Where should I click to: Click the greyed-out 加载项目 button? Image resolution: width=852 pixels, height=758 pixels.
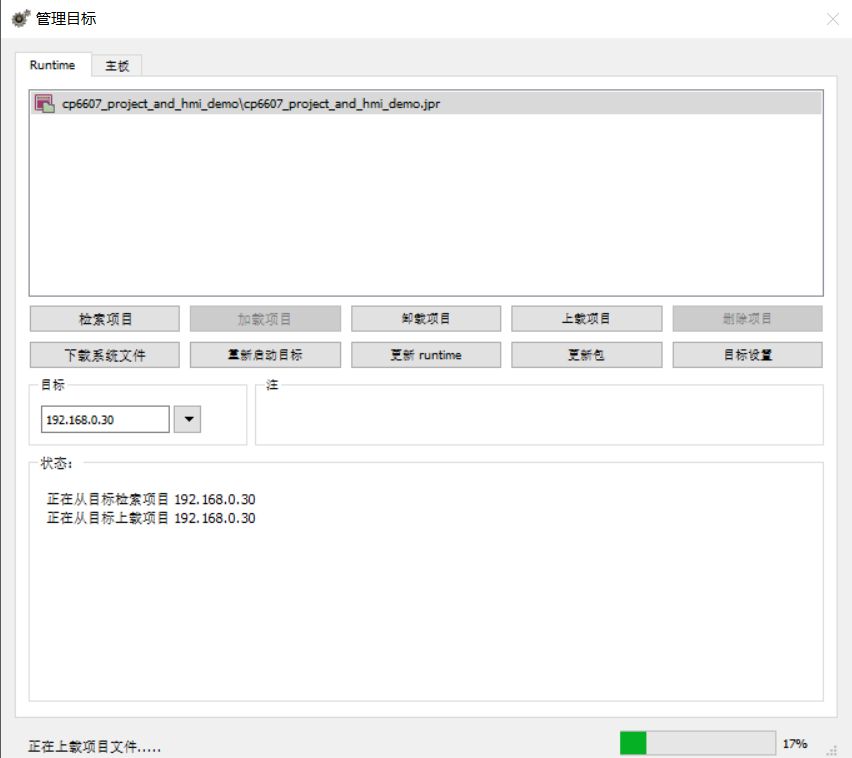pos(265,319)
